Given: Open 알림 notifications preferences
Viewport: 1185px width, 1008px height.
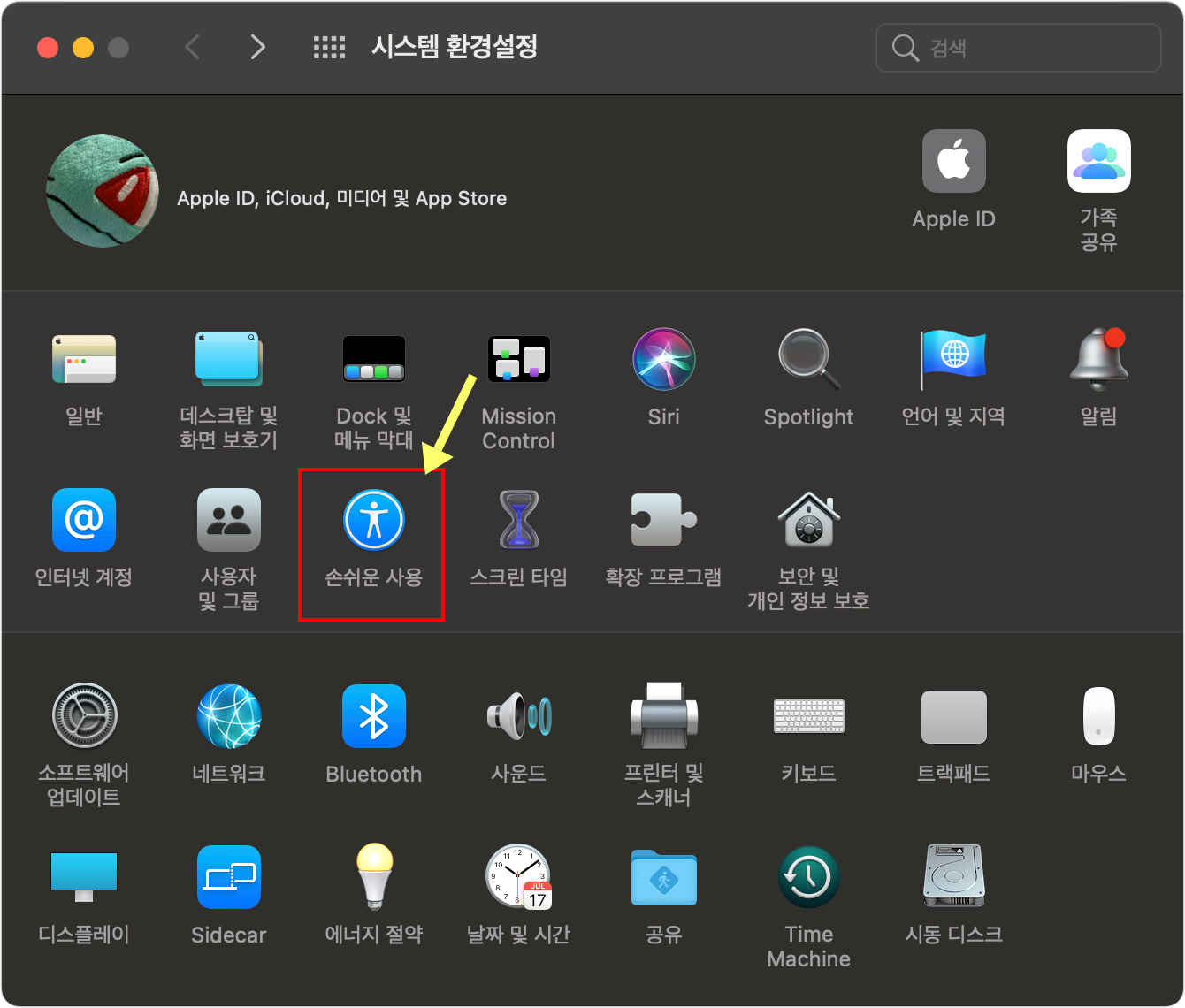Looking at the screenshot, I should (x=1099, y=359).
